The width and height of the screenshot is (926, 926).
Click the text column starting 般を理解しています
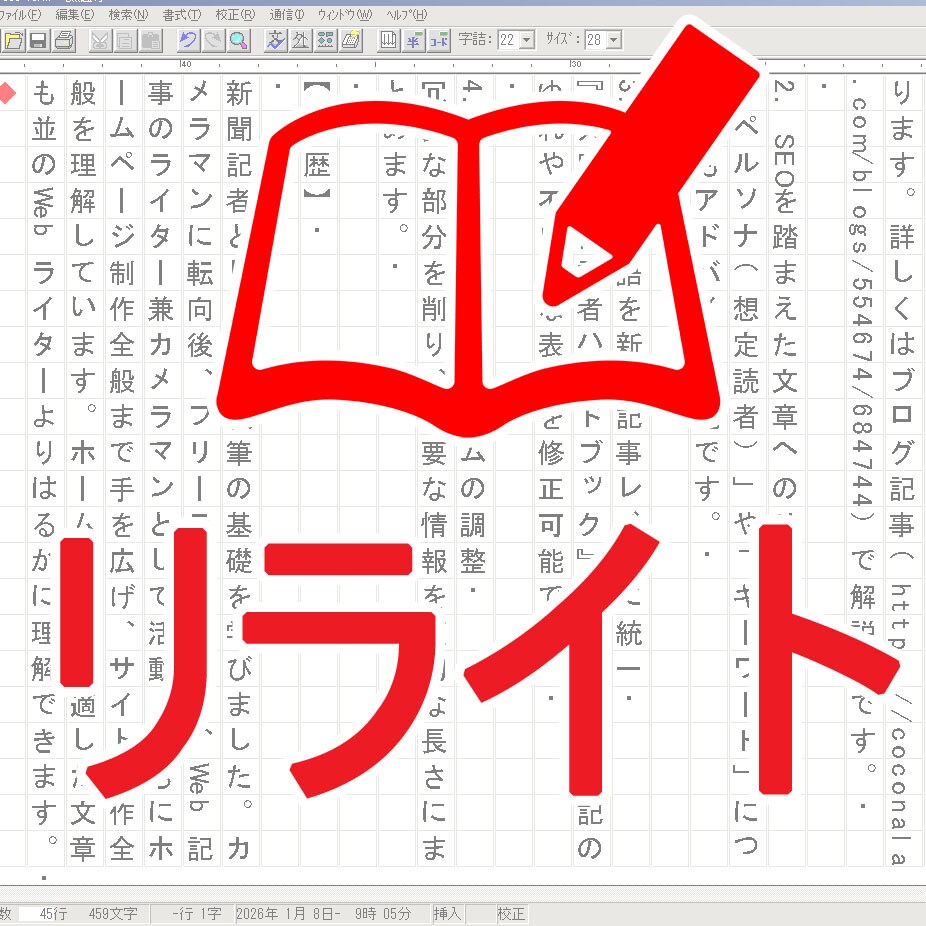click(x=83, y=469)
